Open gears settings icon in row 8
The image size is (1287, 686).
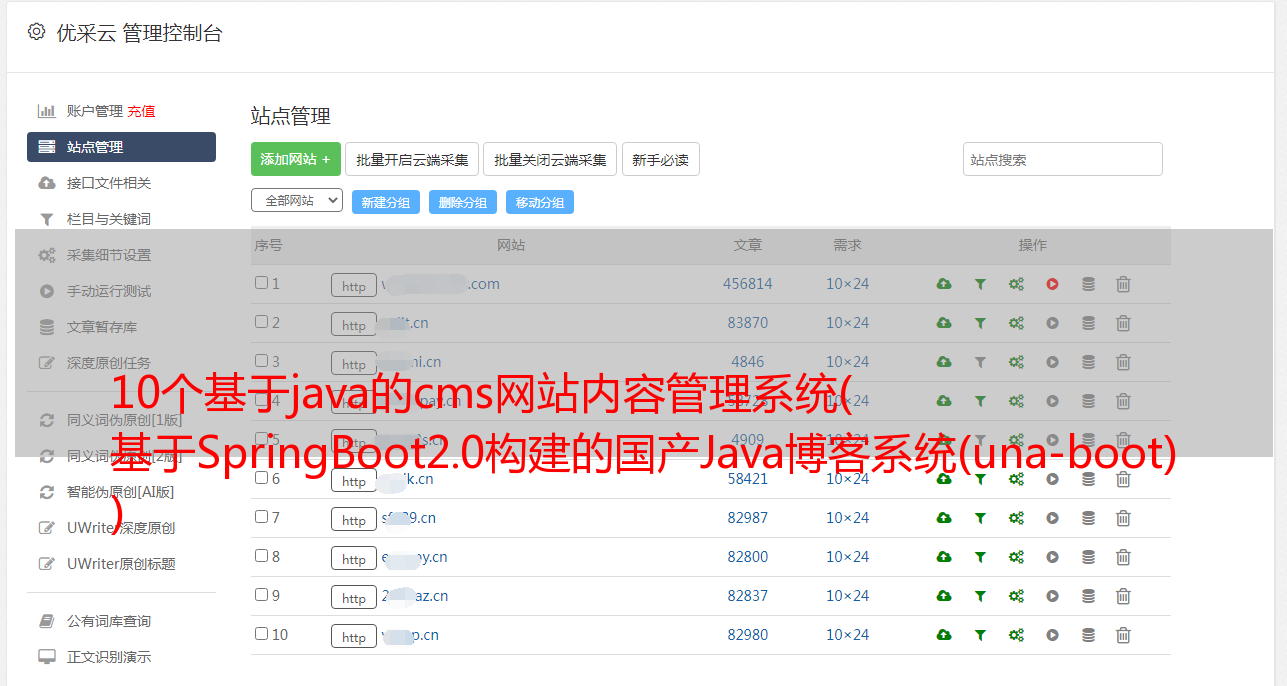1016,557
